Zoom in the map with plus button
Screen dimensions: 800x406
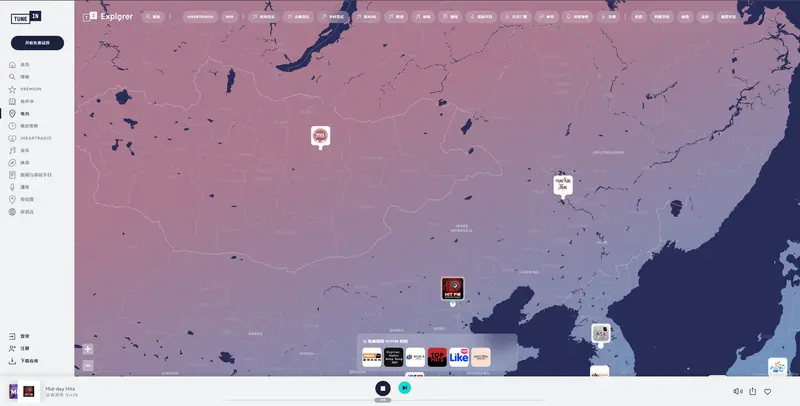(88, 349)
